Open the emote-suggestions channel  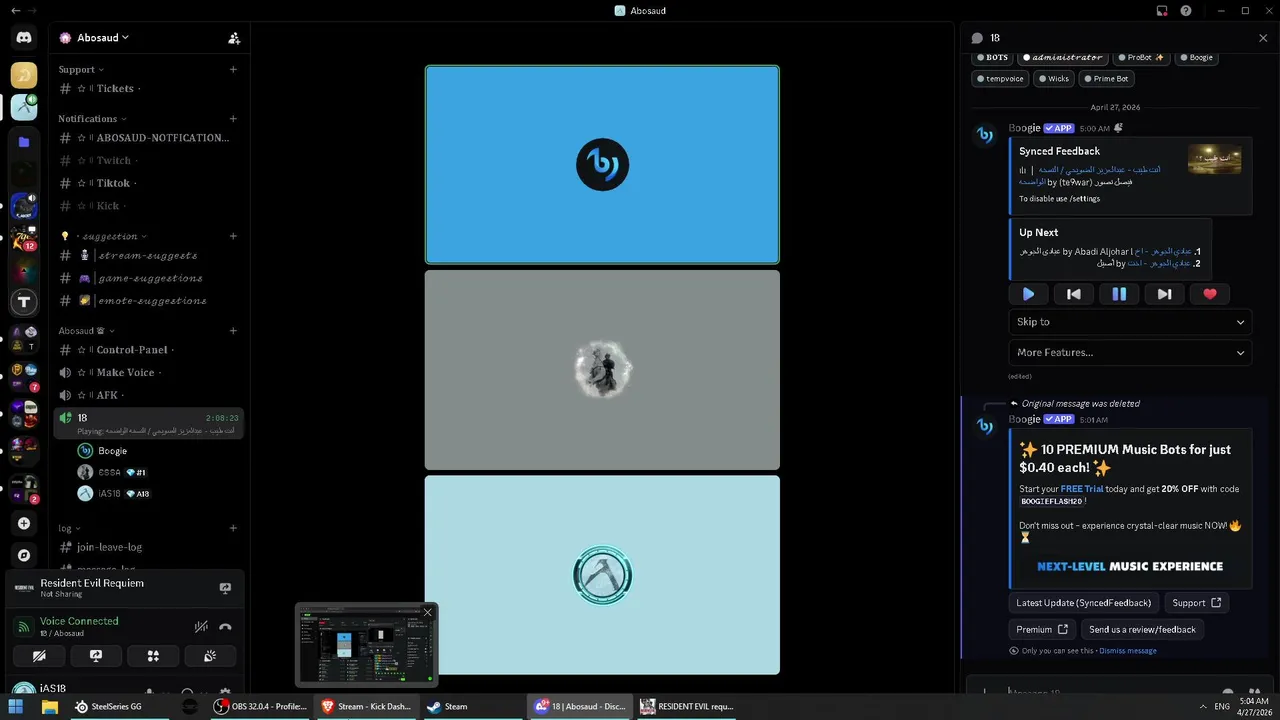coord(148,301)
